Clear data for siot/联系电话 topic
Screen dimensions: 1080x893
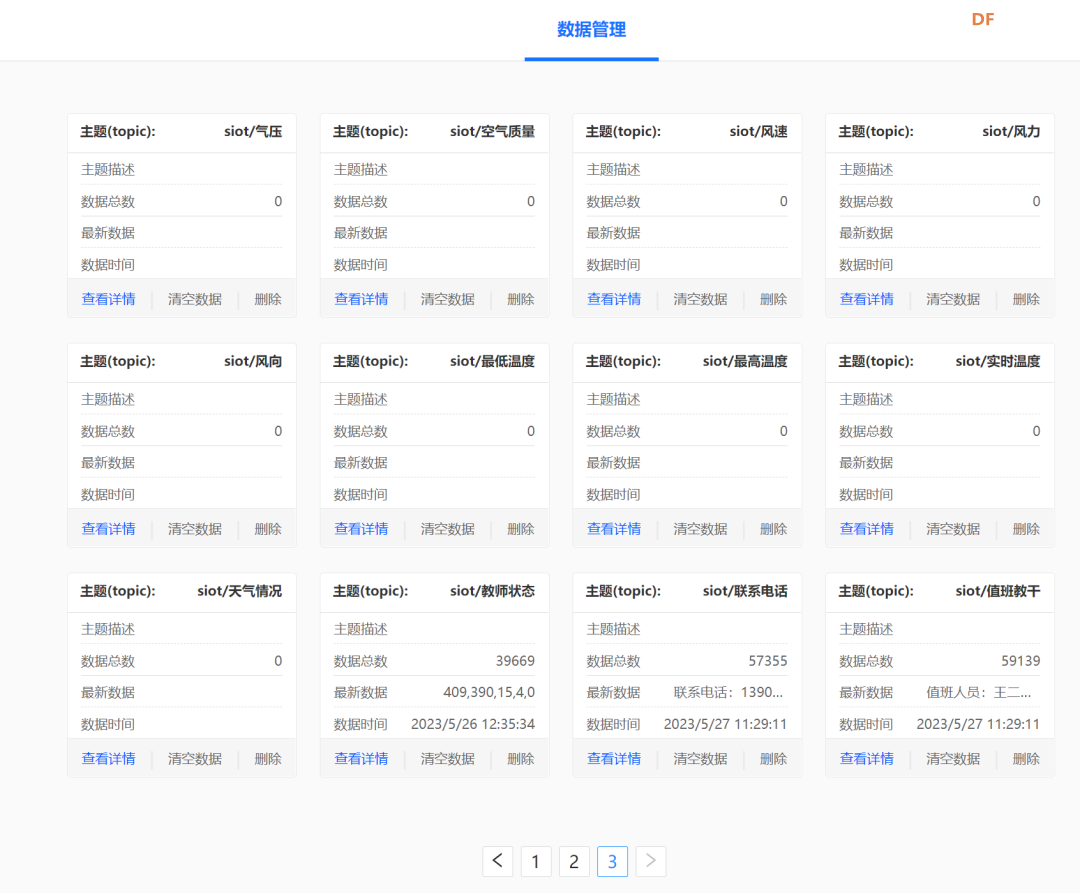(700, 759)
